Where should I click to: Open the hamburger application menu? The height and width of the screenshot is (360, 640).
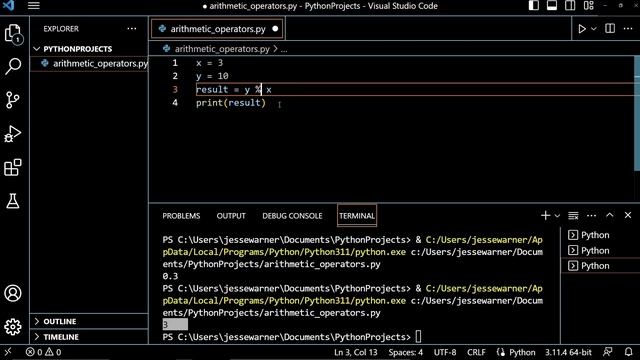[x=33, y=6]
